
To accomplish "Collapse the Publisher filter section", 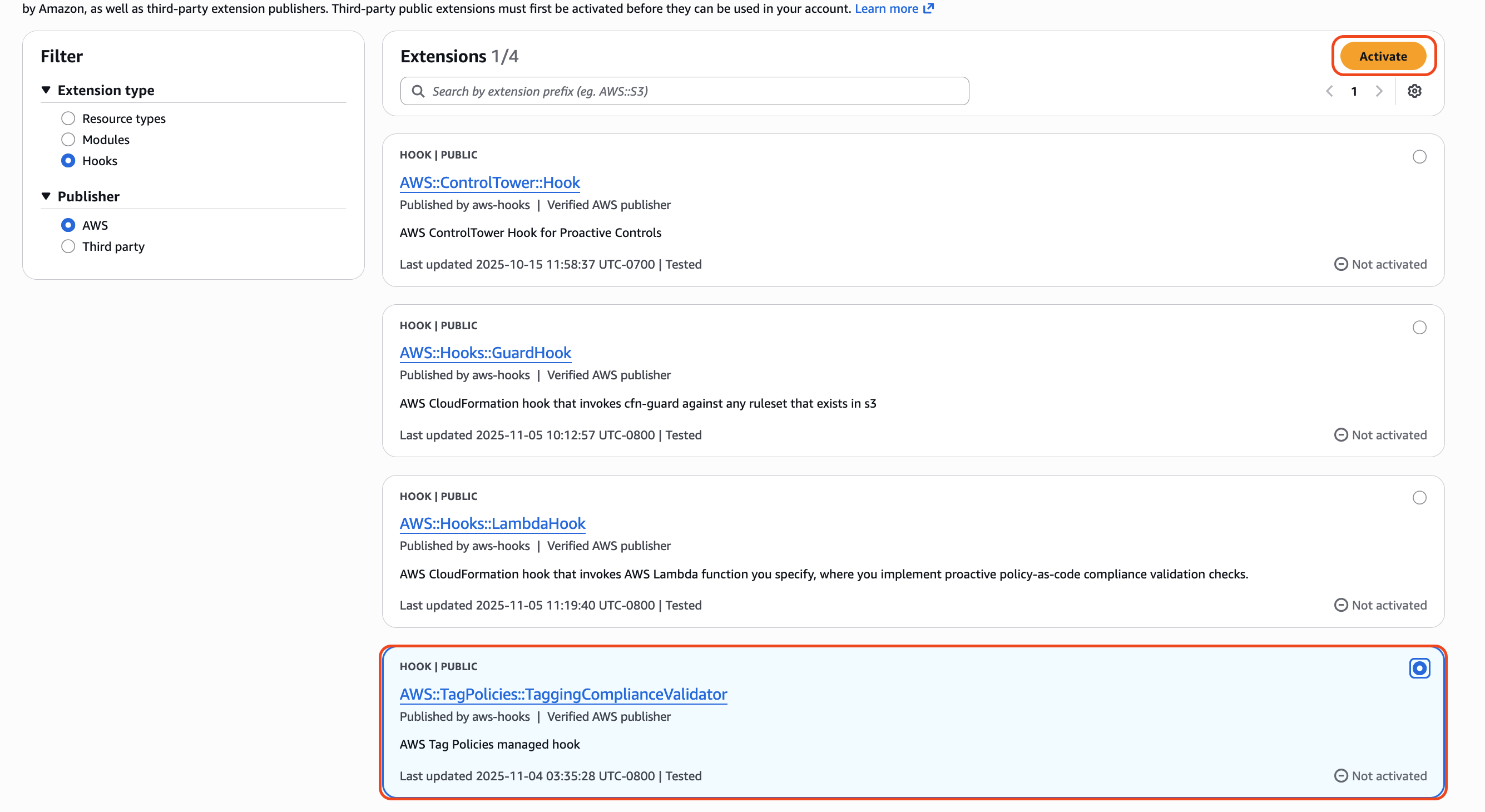I will (x=46, y=196).
